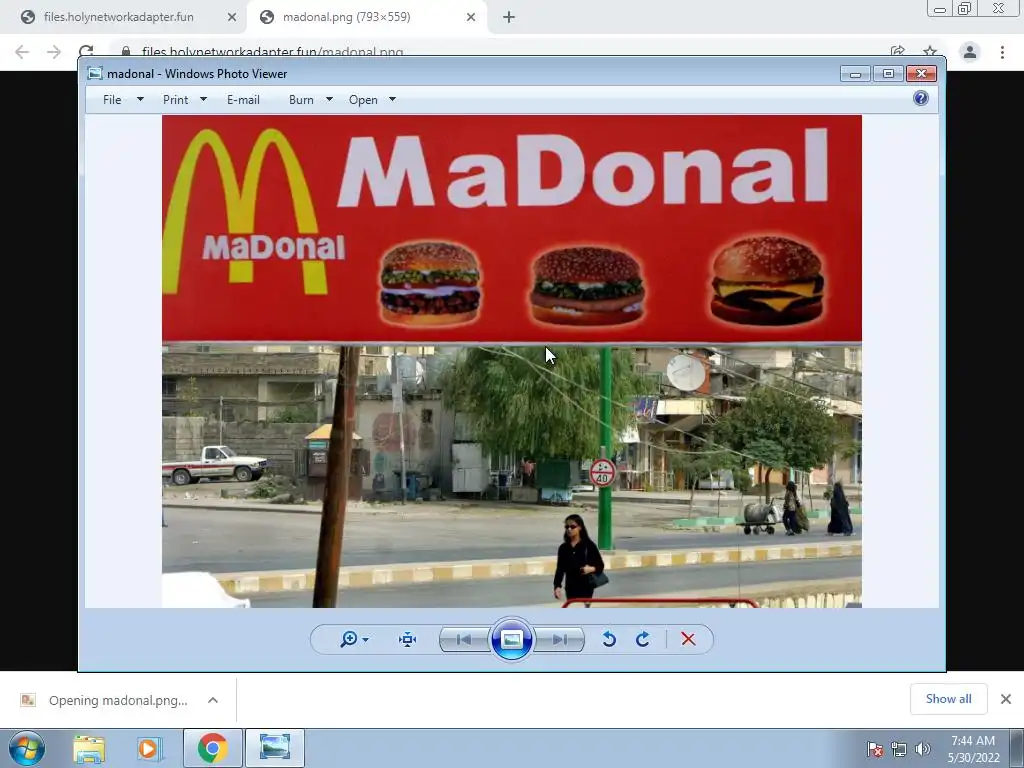Expand the zoom slider dropdown arrow
This screenshot has height=768, width=1024.
(x=366, y=639)
